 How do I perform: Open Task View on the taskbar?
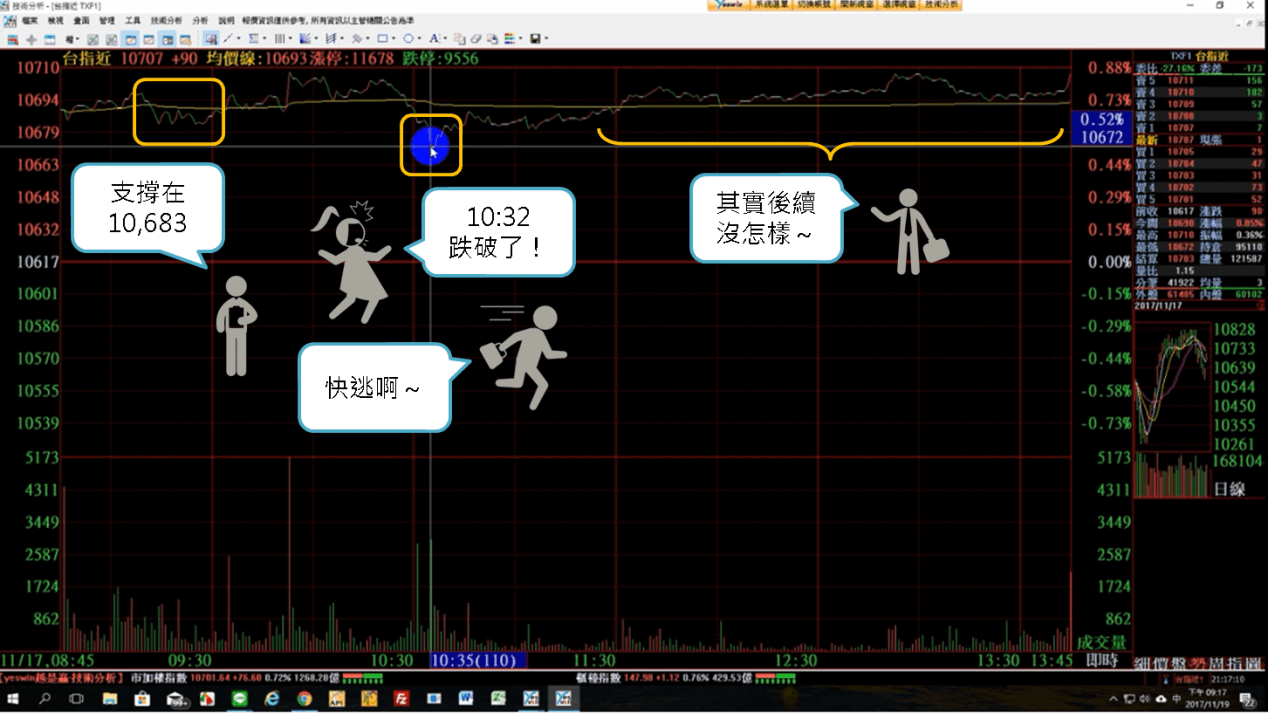pos(77,699)
